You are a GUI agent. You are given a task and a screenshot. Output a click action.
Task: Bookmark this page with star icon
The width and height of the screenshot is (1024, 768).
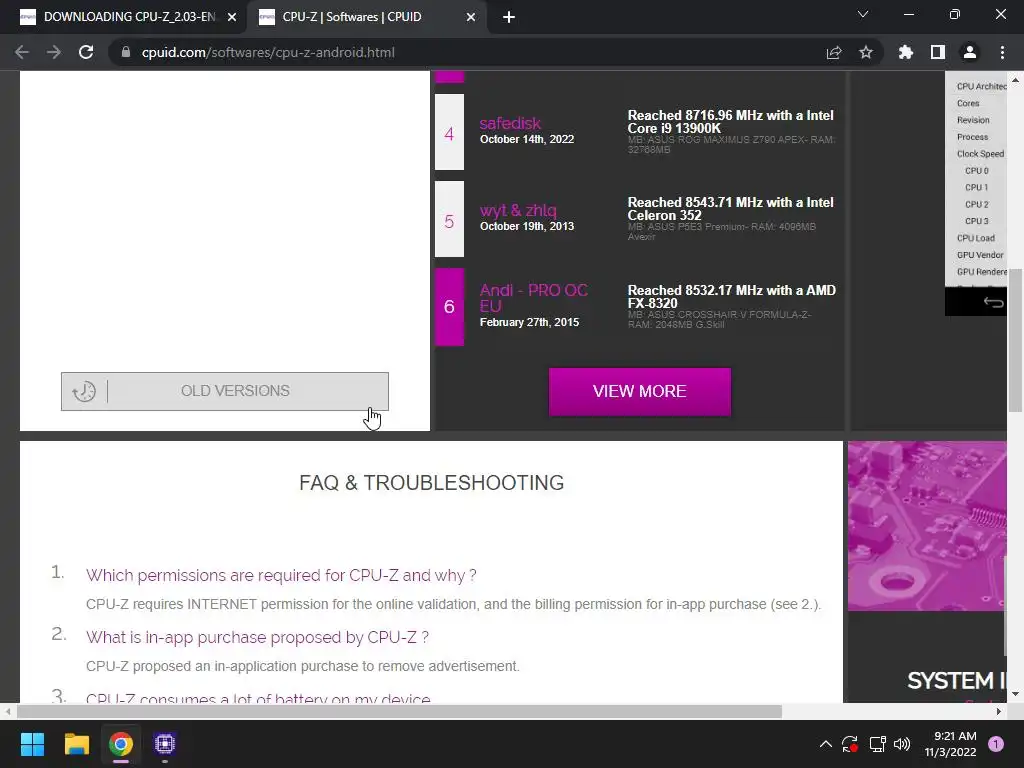coord(866,52)
